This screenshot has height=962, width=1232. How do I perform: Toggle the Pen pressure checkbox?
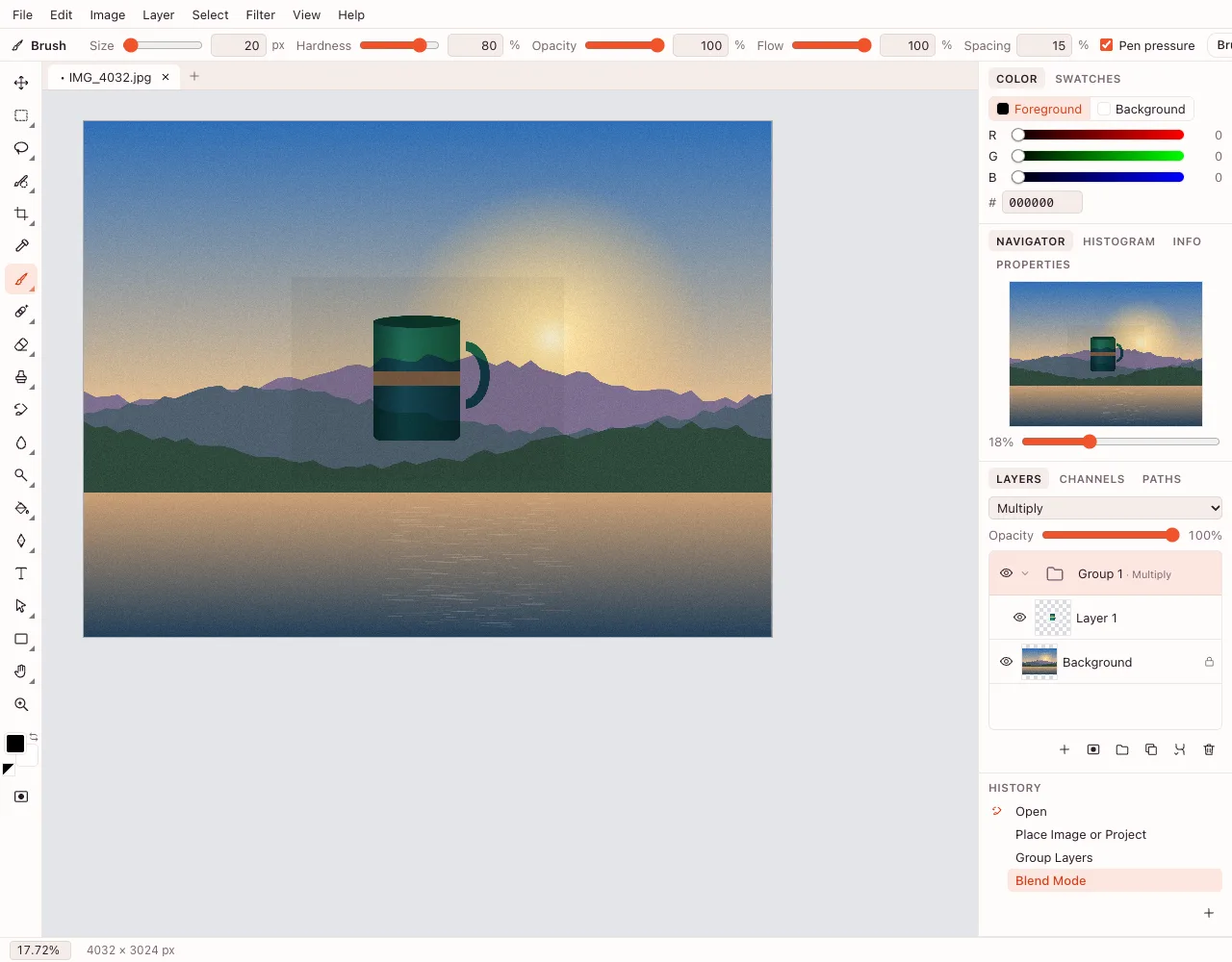click(1107, 45)
